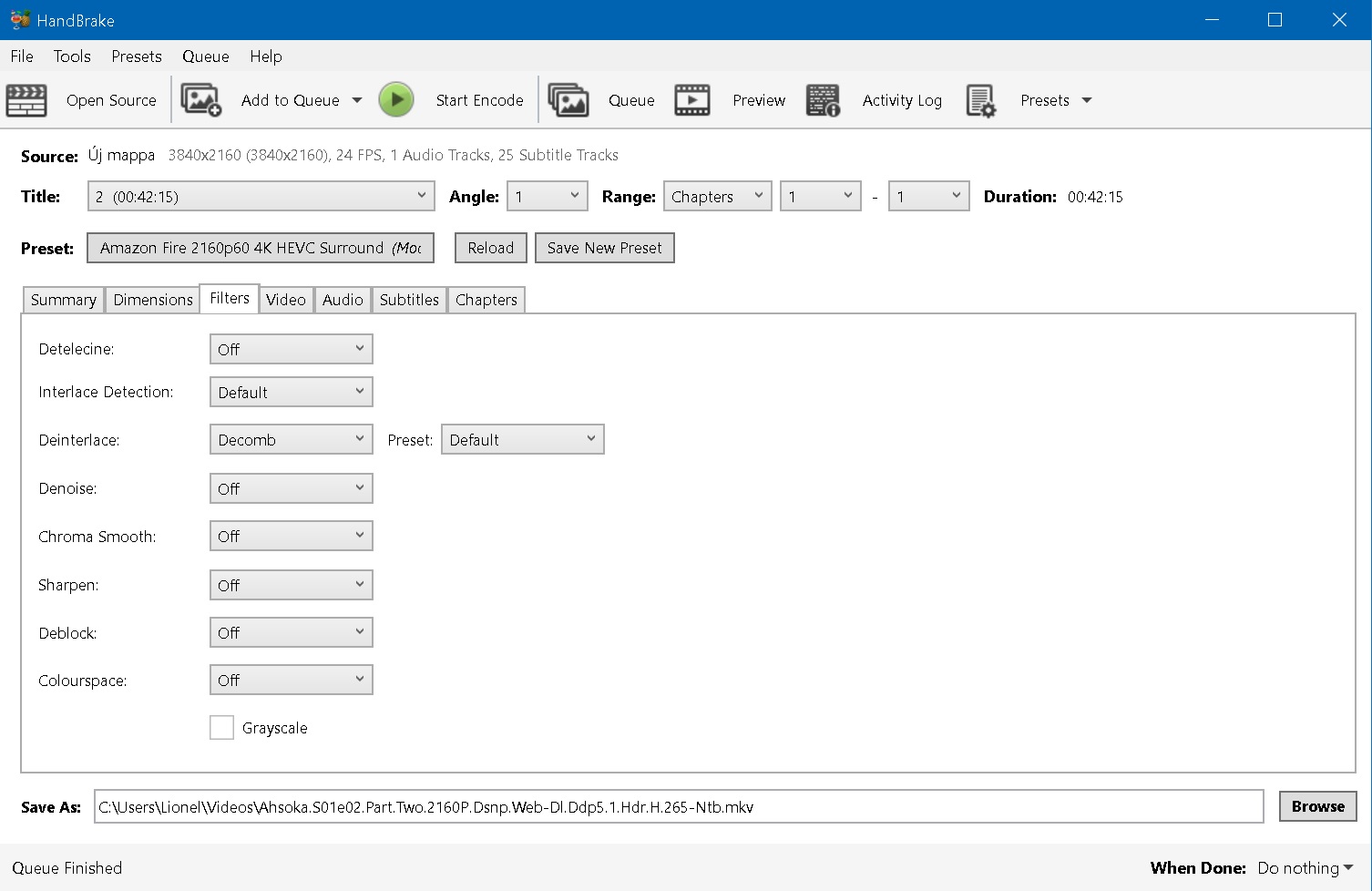Screen dimensions: 1372x891
Task: Toggle the Grayscale checkbox
Action: pyautogui.click(x=221, y=727)
